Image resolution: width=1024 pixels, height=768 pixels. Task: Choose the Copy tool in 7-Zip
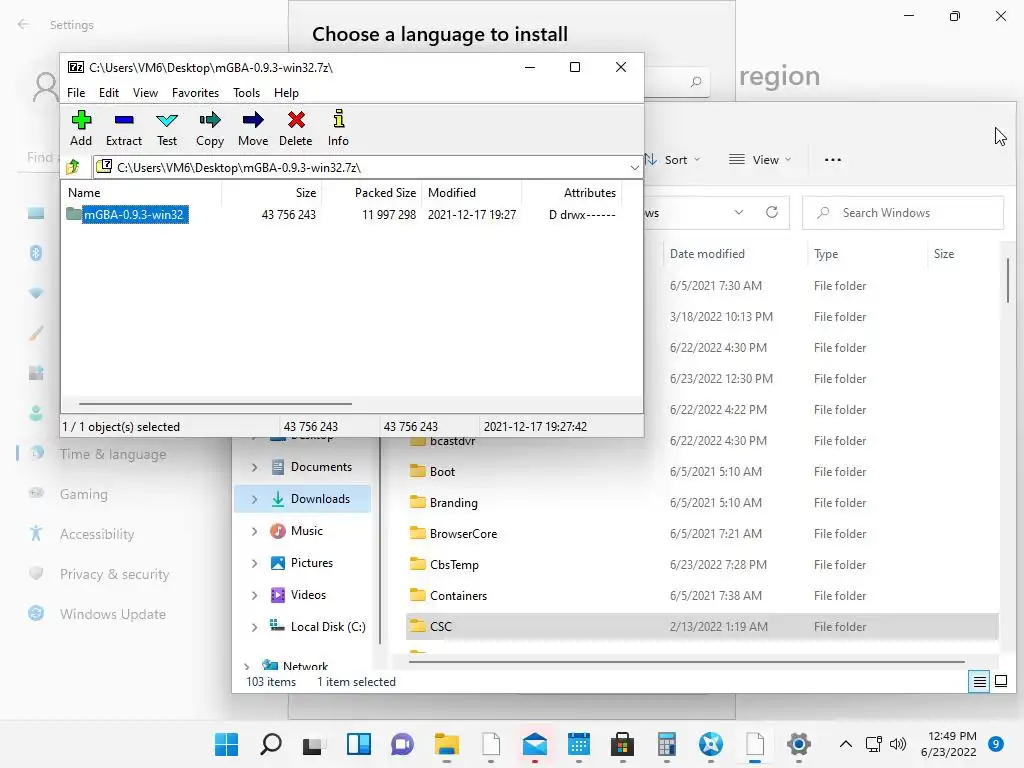210,128
